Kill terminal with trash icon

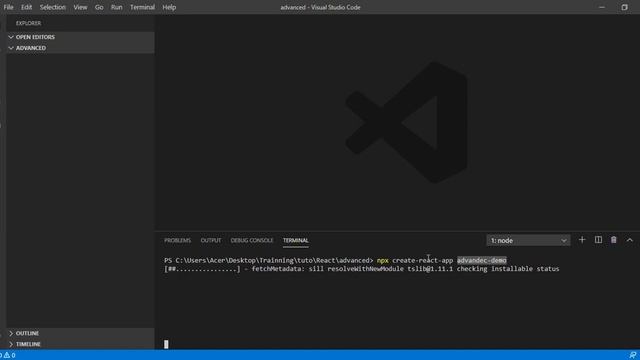tap(613, 240)
